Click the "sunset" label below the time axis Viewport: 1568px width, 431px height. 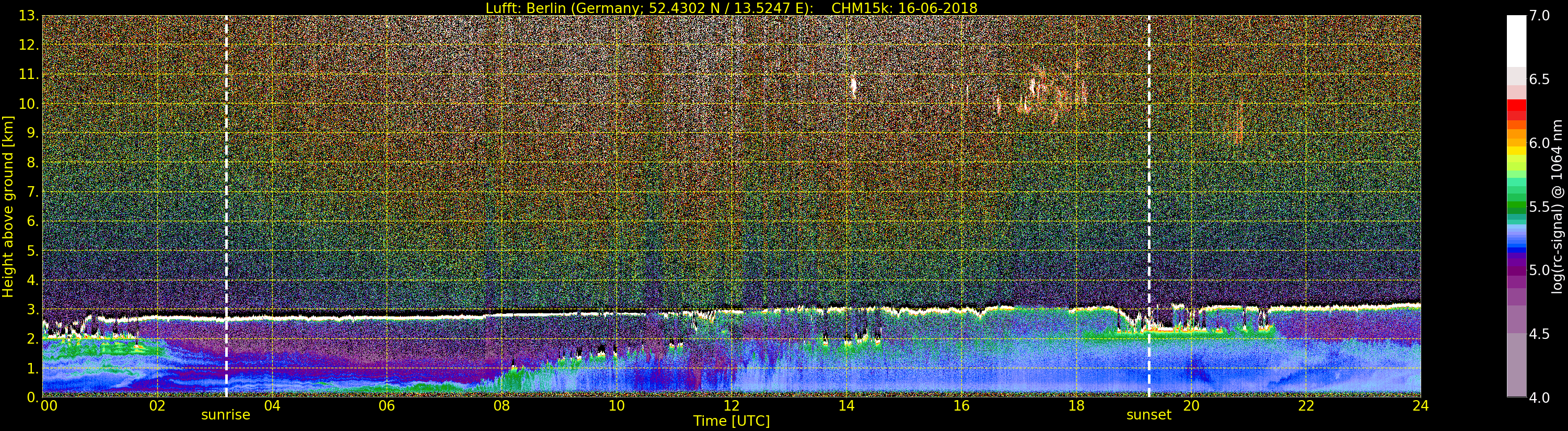(x=1148, y=415)
